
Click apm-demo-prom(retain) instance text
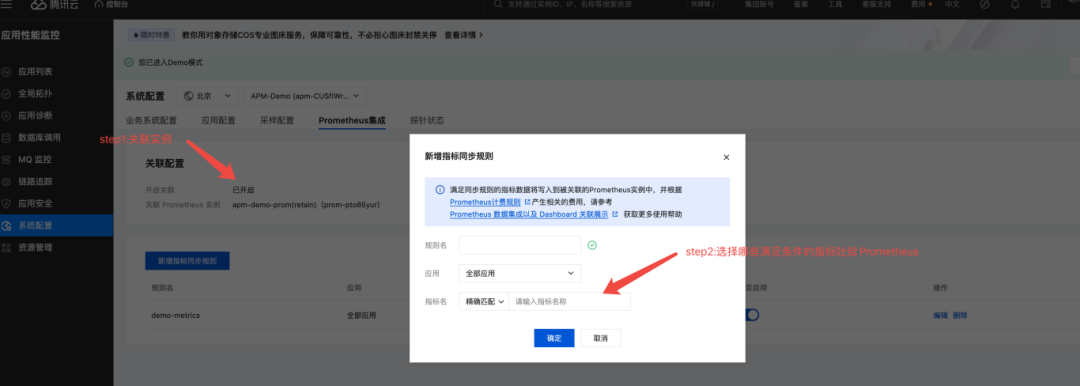306,205
